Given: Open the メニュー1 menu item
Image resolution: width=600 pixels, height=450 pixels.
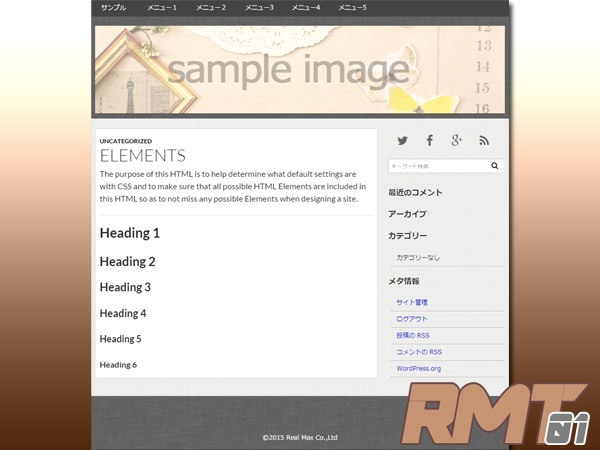Looking at the screenshot, I should (162, 8).
